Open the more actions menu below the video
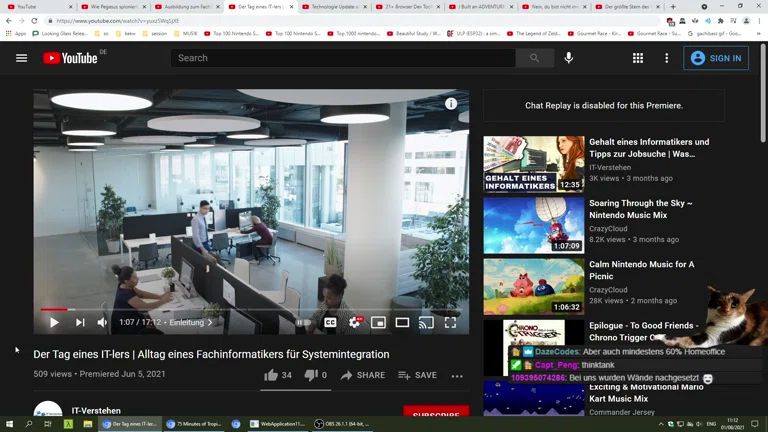 pos(457,376)
